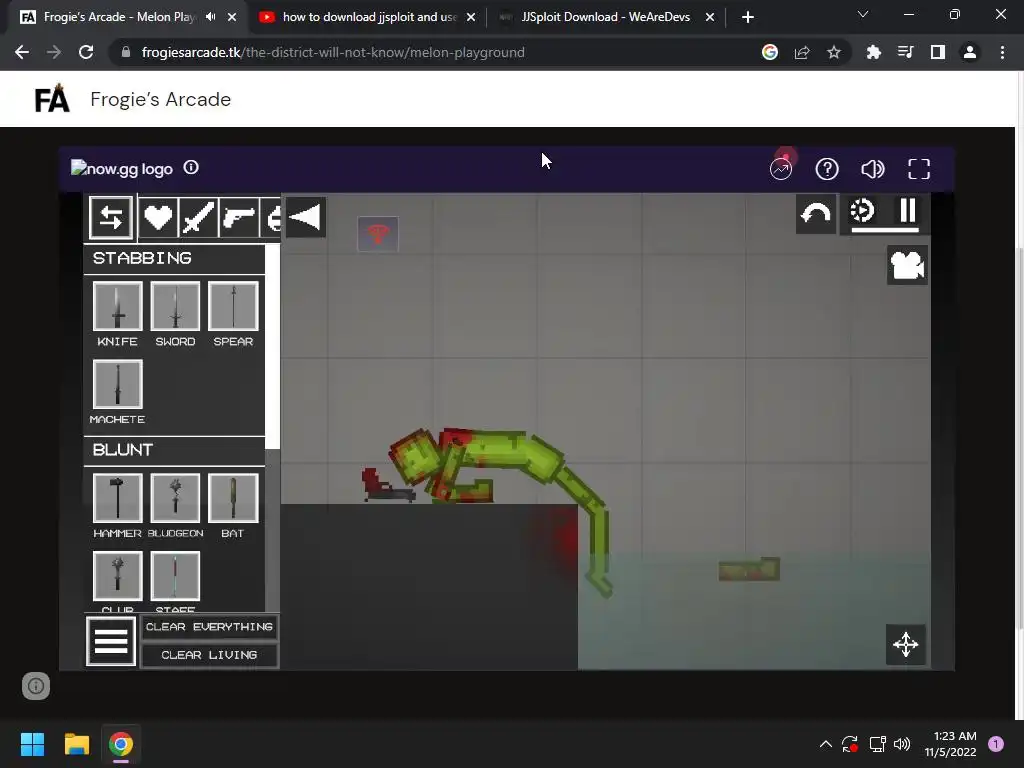
Task: Reload the current page
Action: pos(86,52)
